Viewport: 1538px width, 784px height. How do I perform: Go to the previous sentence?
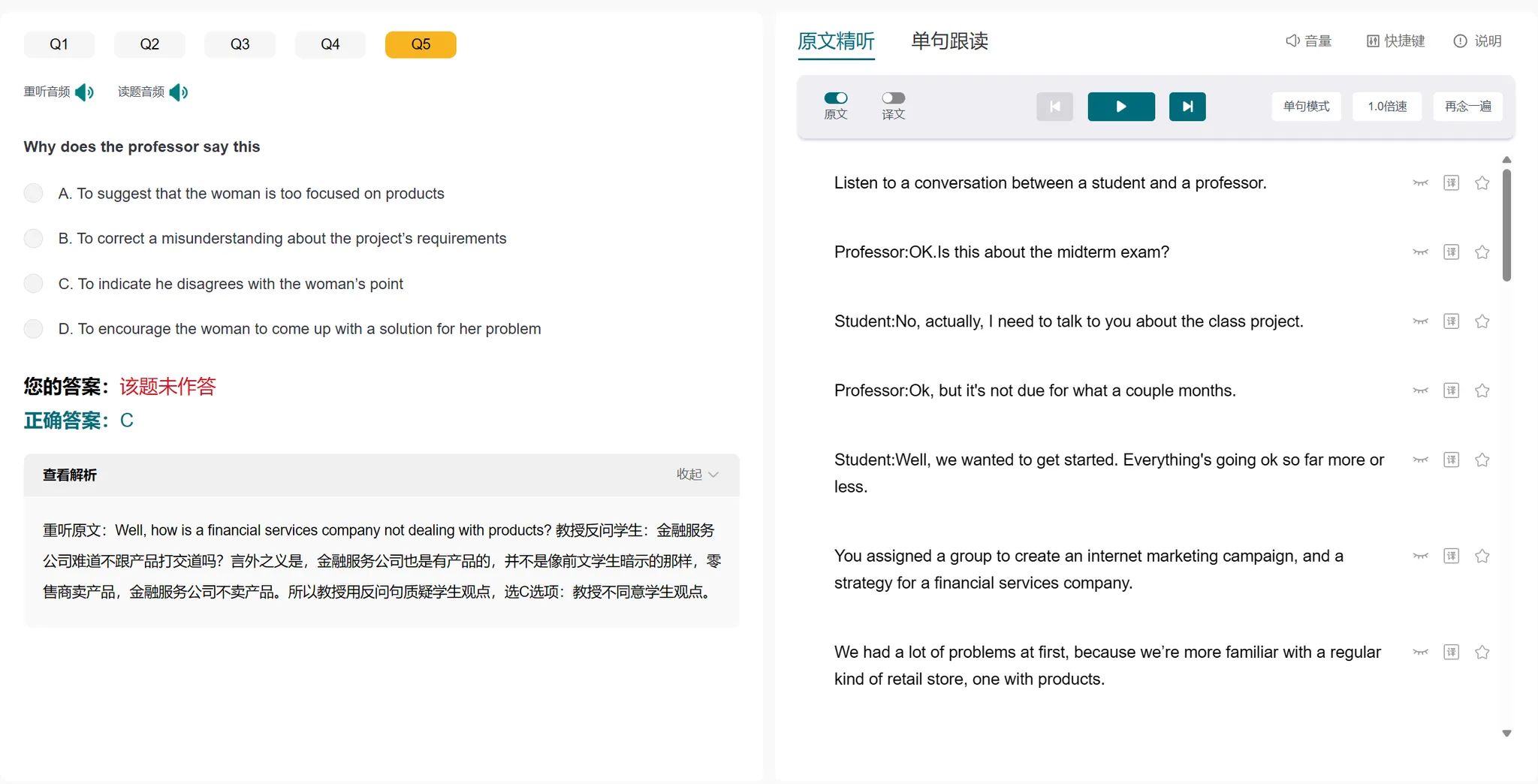(x=1054, y=107)
